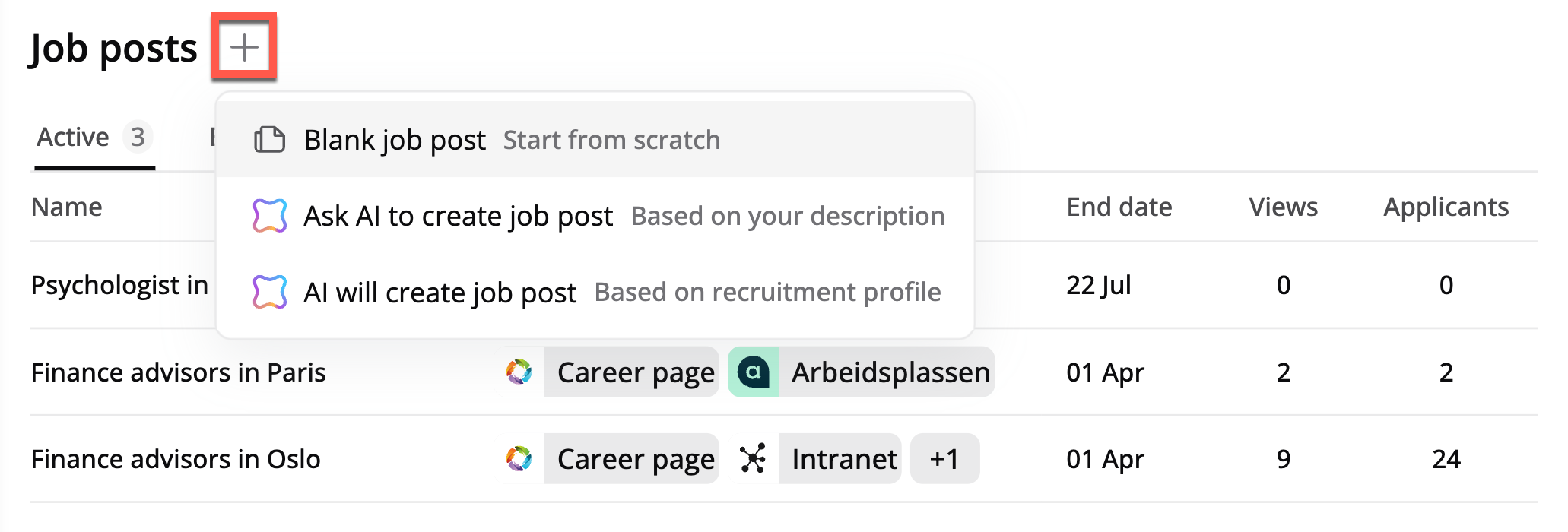Click Intranet tag in Oslo row
The width and height of the screenshot is (1568, 532).
843,459
